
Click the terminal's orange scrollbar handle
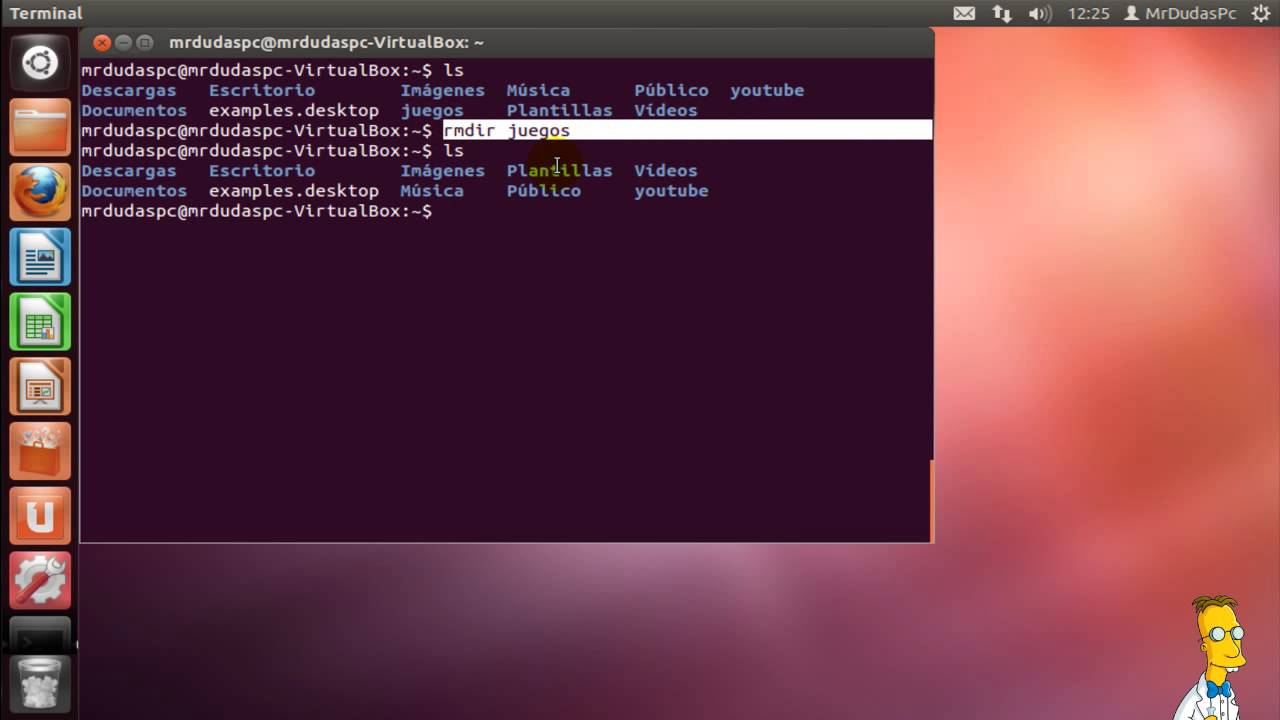[x=931, y=500]
